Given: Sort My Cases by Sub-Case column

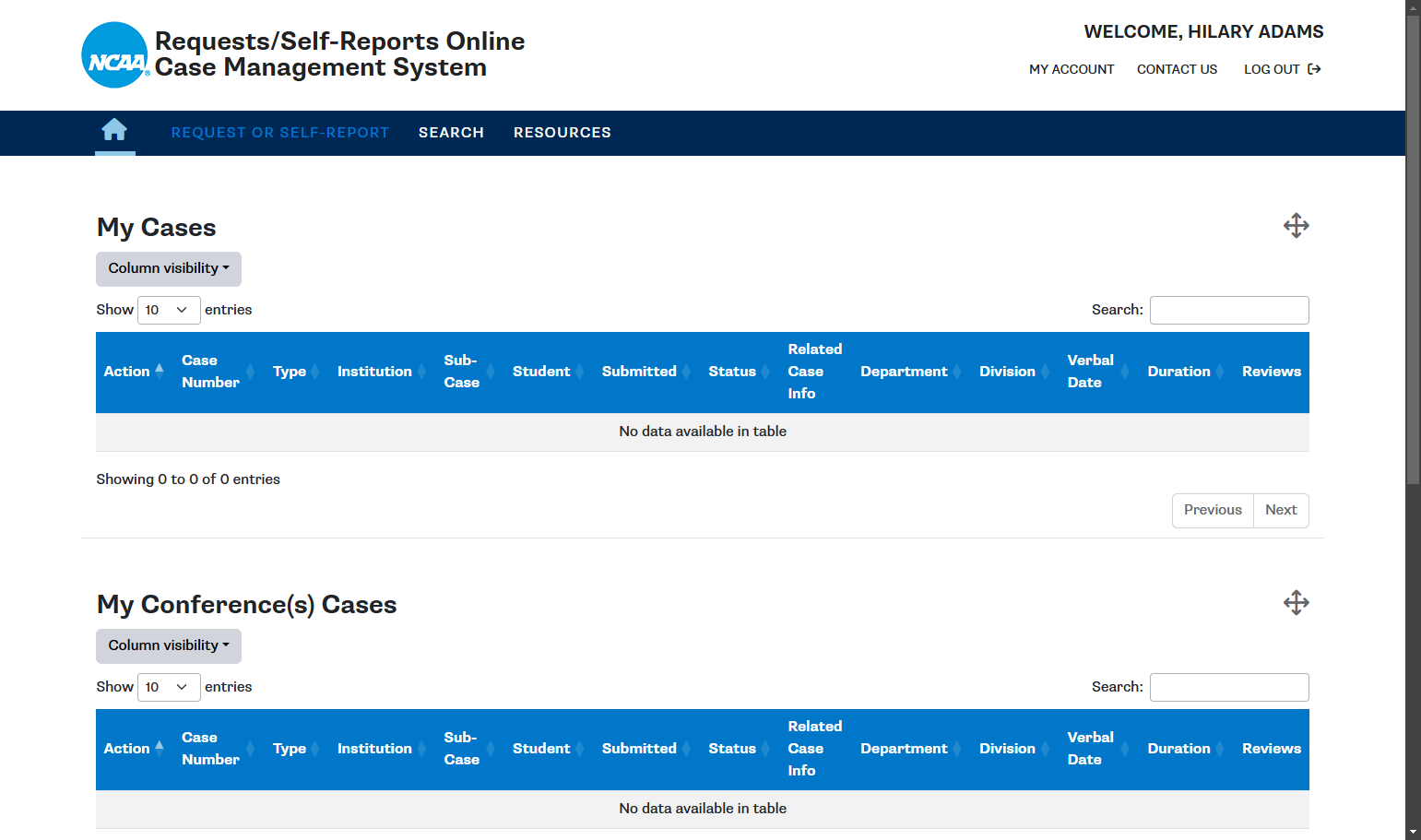Looking at the screenshot, I should (469, 372).
